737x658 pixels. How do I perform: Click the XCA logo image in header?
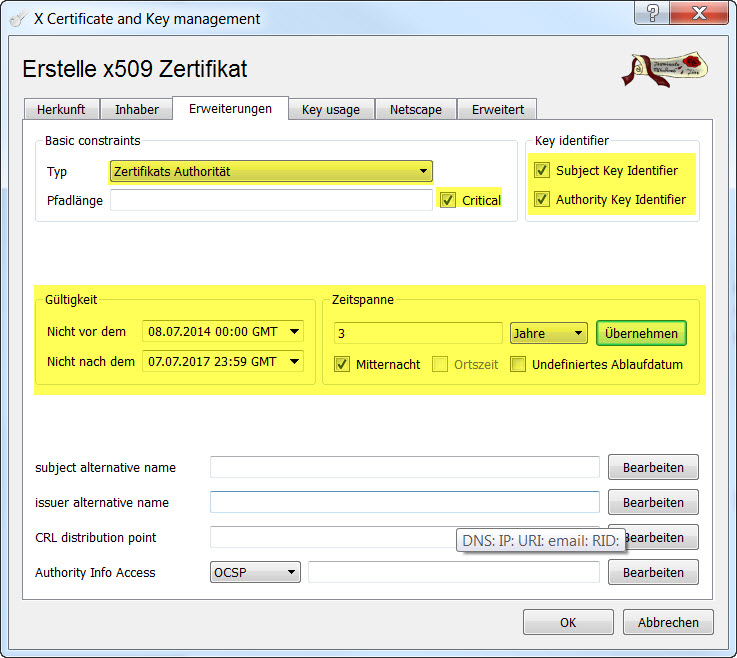(664, 70)
